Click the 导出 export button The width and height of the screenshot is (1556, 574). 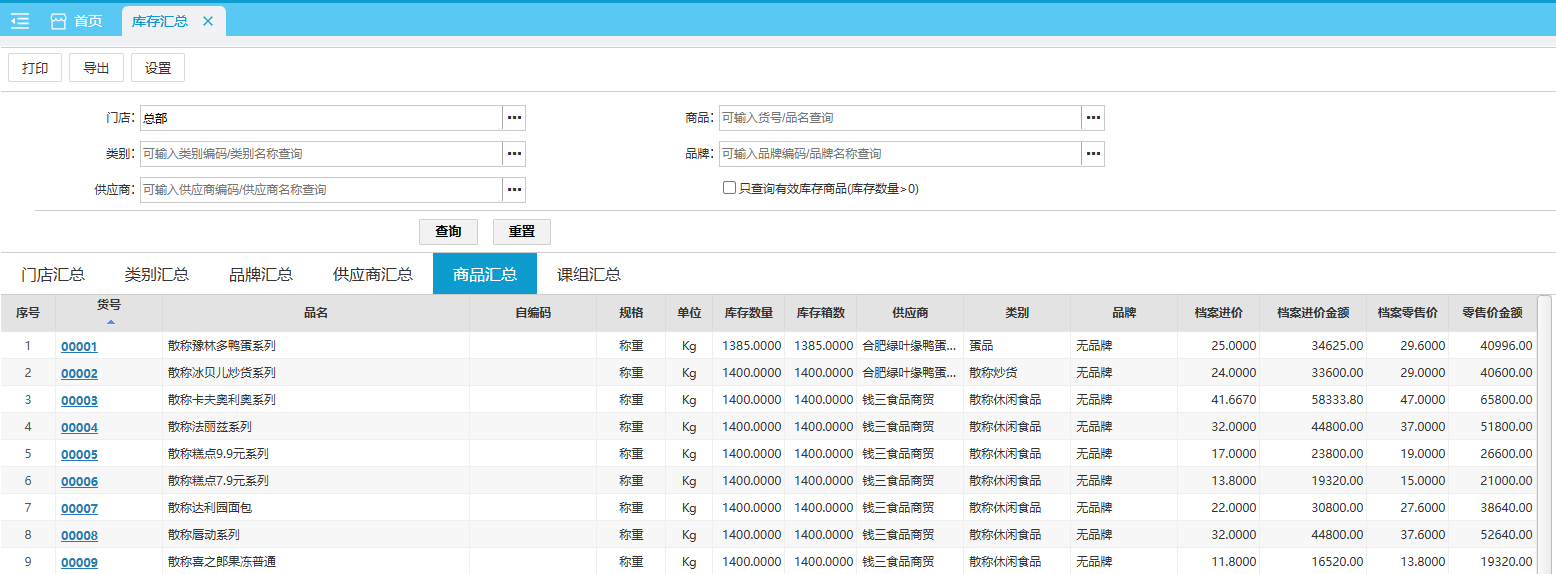click(96, 68)
